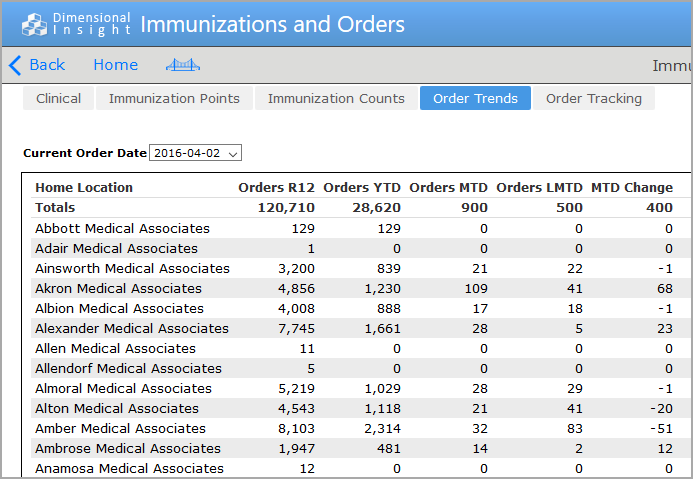Sort by the Home Location column header
The image size is (693, 479).
(x=84, y=187)
